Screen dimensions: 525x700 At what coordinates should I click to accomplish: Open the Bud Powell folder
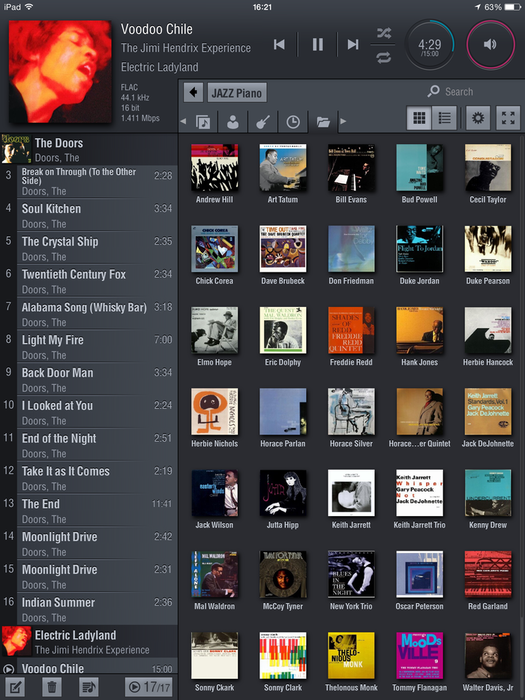[419, 174]
